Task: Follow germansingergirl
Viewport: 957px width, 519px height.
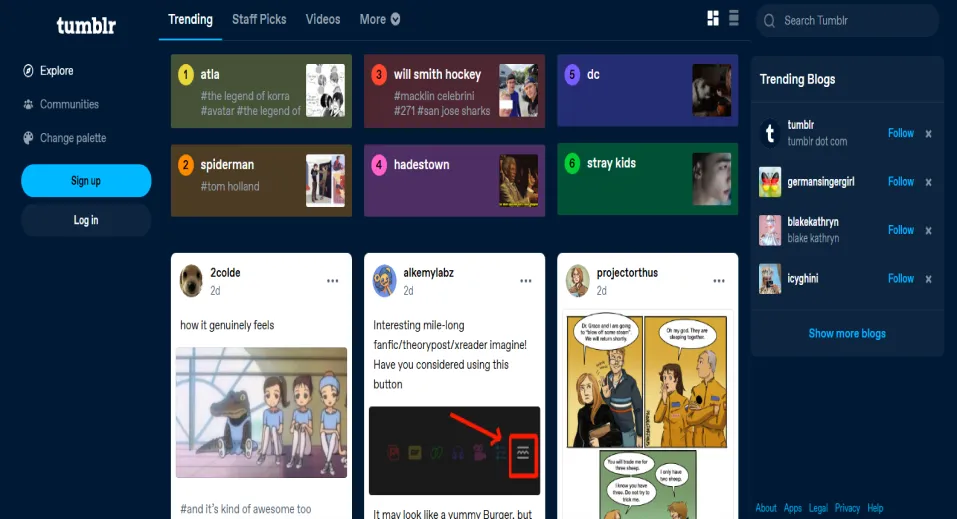Action: click(900, 181)
